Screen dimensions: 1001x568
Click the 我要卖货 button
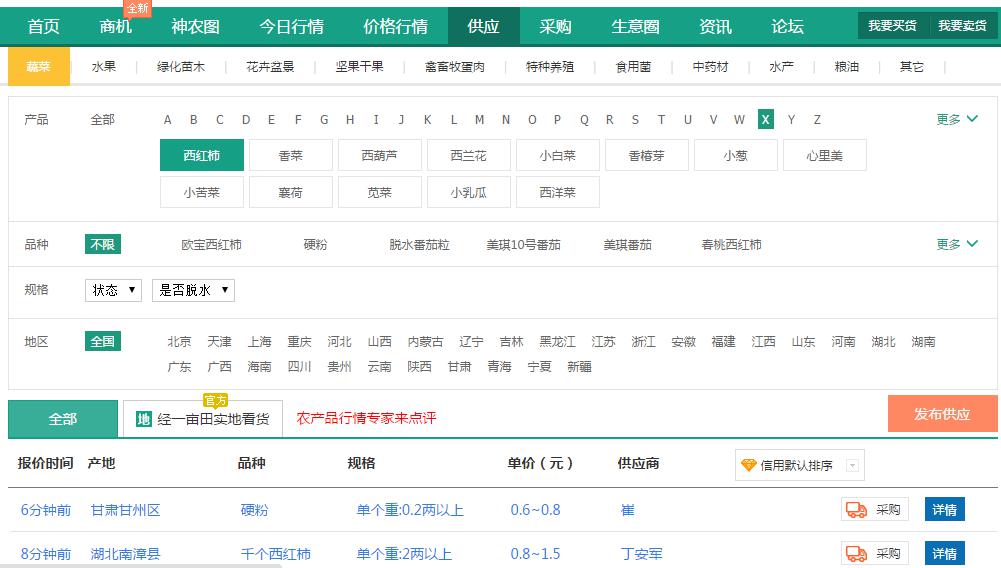coord(962,26)
